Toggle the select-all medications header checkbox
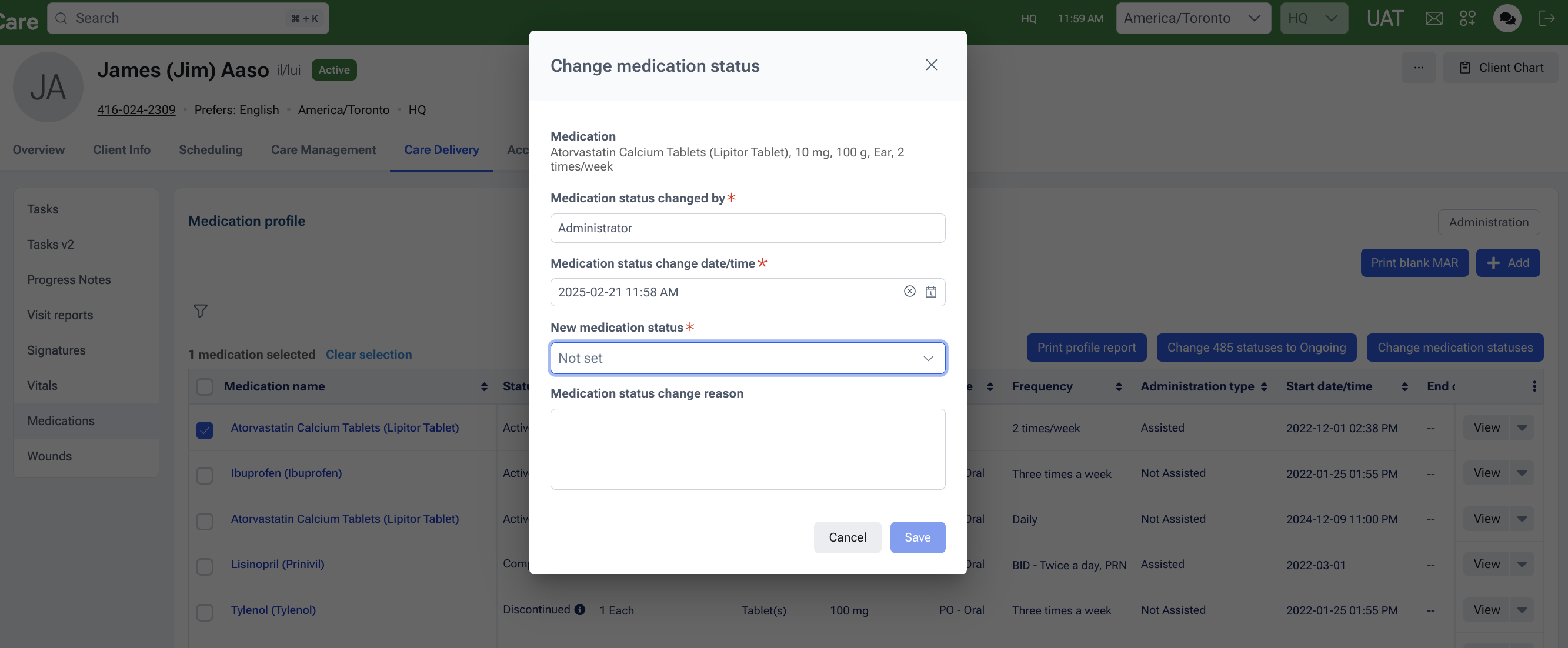Viewport: 1568px width, 648px height. [x=205, y=386]
